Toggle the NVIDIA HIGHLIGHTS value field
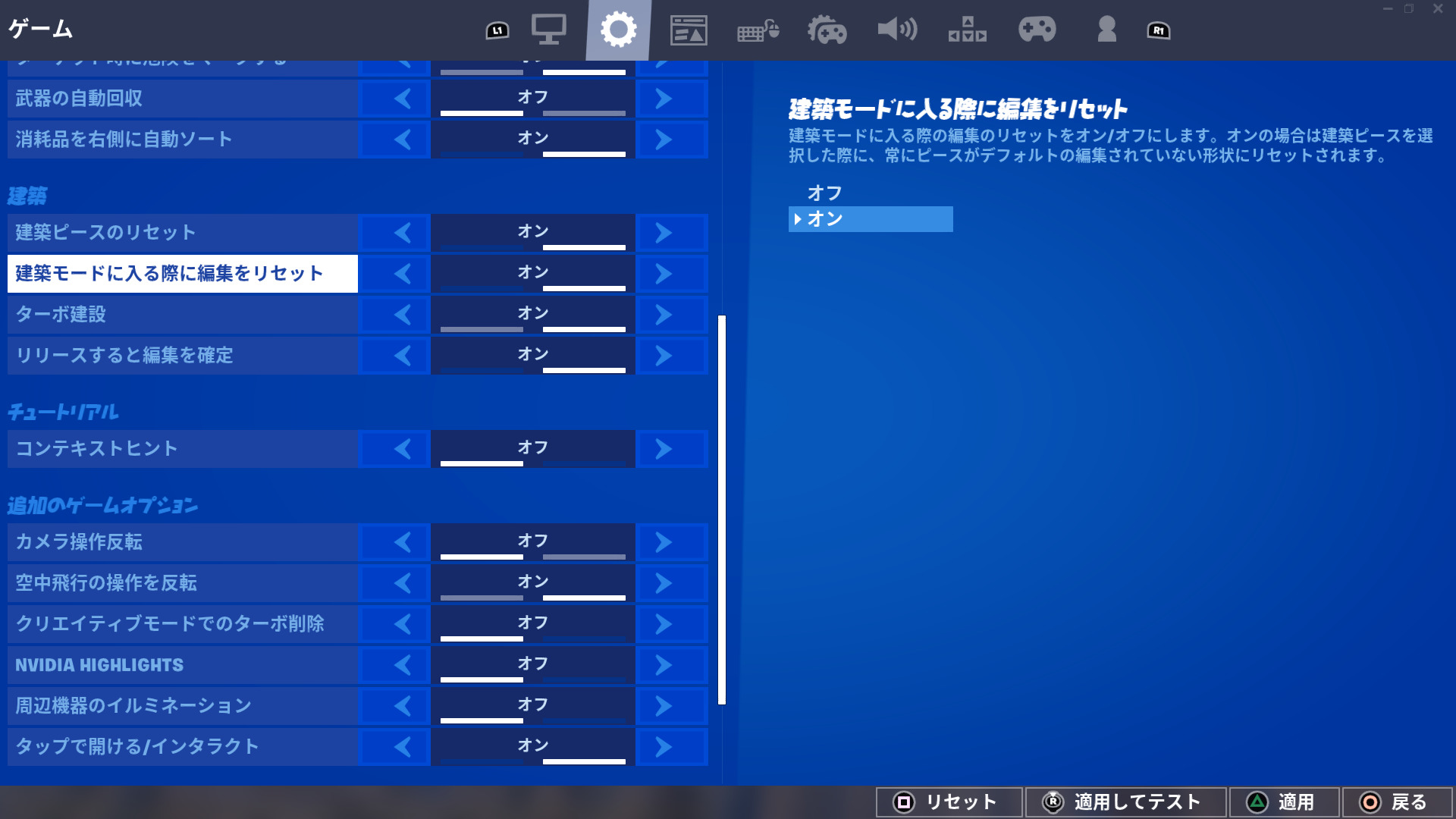This screenshot has width=1456, height=819. tap(533, 665)
